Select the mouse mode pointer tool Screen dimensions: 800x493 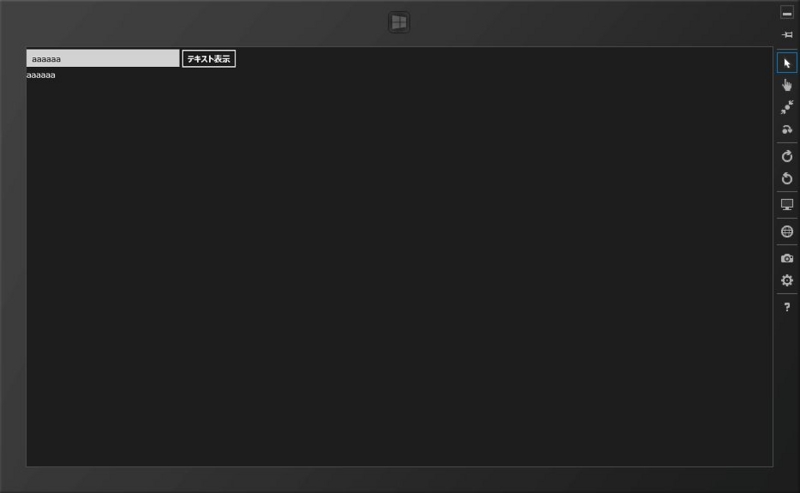(787, 63)
